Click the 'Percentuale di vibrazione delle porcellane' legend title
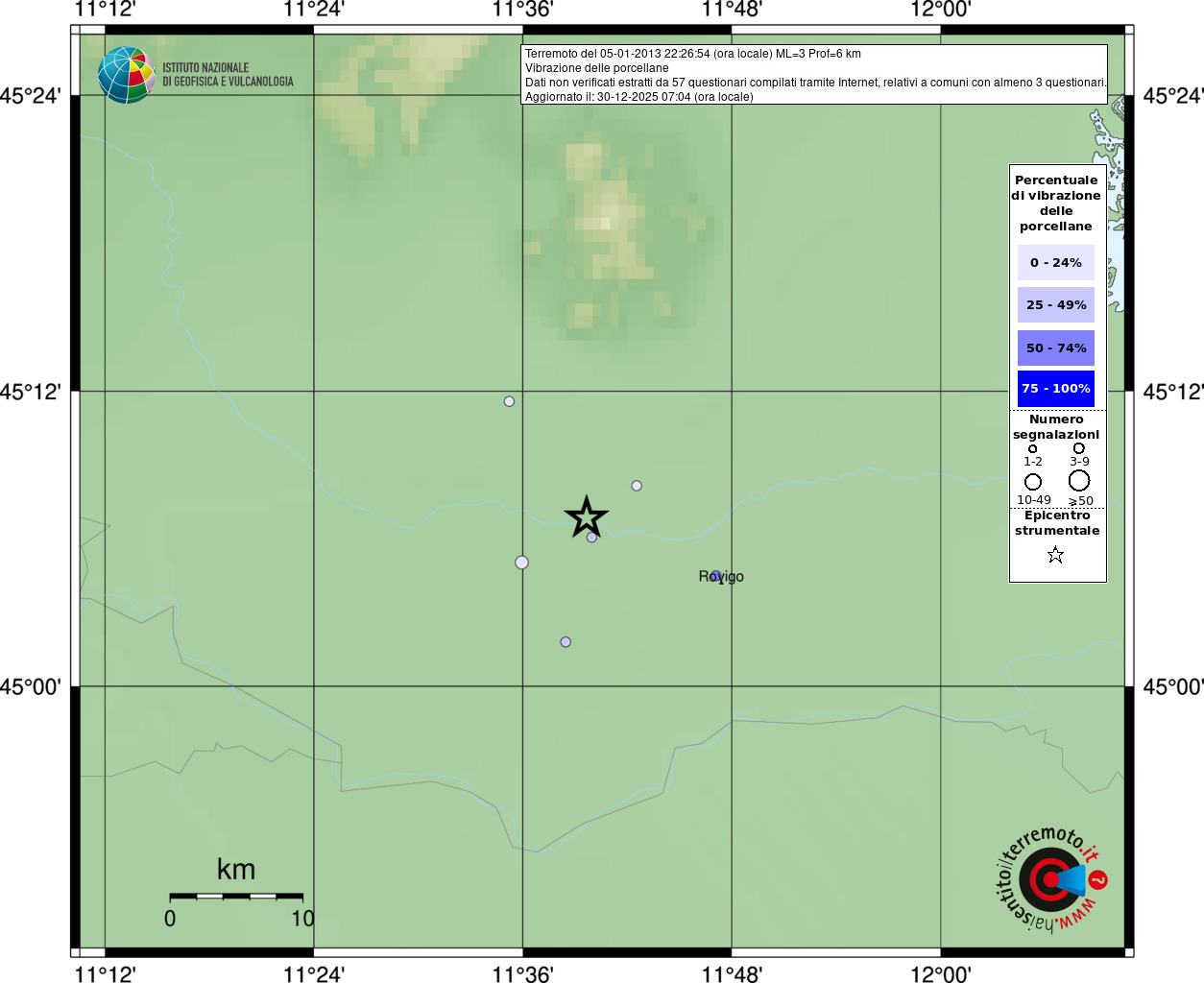This screenshot has width=1204, height=983. coord(1056,203)
